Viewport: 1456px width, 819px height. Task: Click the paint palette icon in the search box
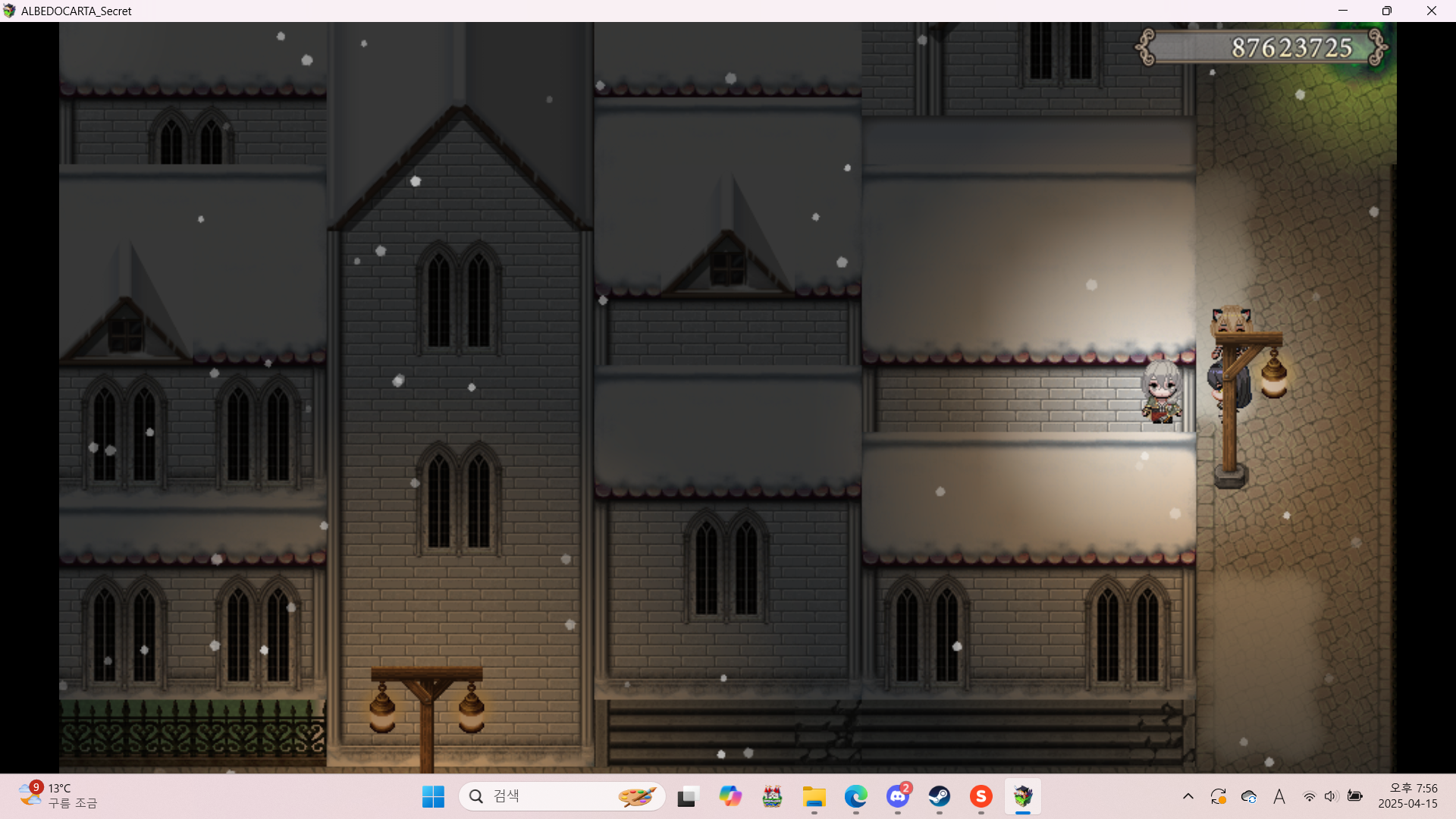point(637,796)
